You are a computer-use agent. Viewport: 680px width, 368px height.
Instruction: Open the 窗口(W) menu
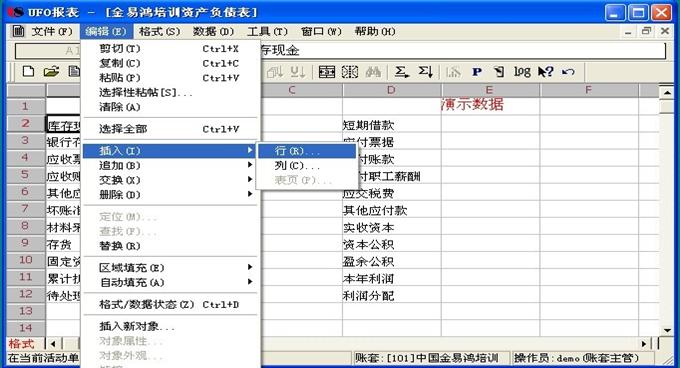coord(321,32)
